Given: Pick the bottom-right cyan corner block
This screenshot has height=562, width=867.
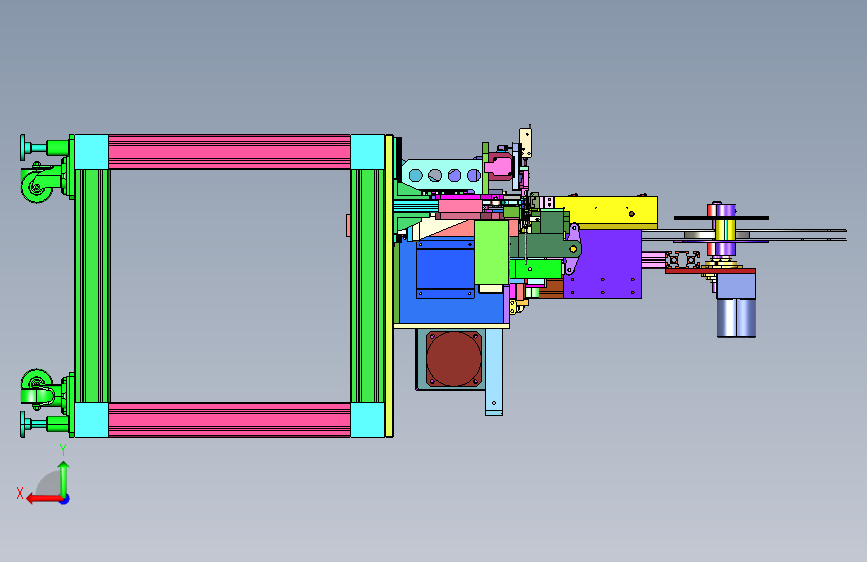Looking at the screenshot, I should 368,420.
